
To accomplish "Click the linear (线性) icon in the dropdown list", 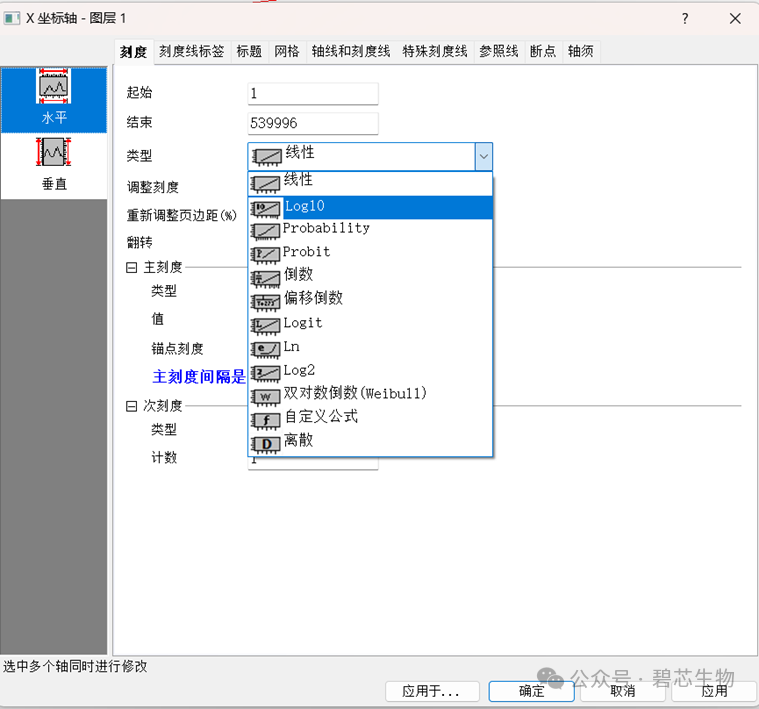I will click(x=266, y=183).
